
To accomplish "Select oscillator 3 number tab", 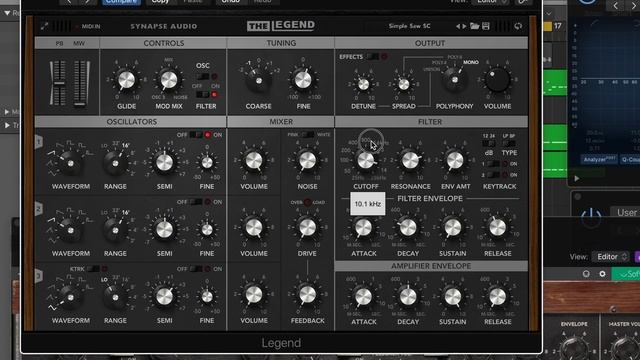I will click(x=38, y=276).
